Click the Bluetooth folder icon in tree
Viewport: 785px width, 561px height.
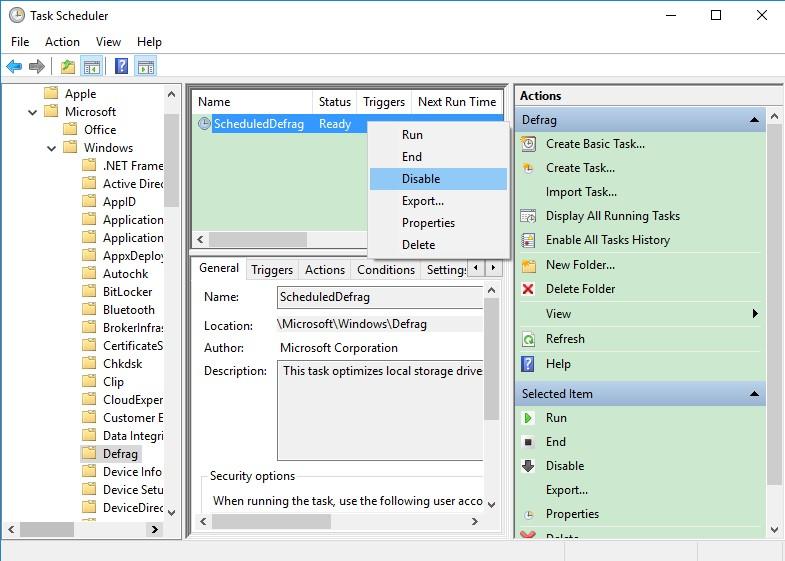click(x=89, y=309)
